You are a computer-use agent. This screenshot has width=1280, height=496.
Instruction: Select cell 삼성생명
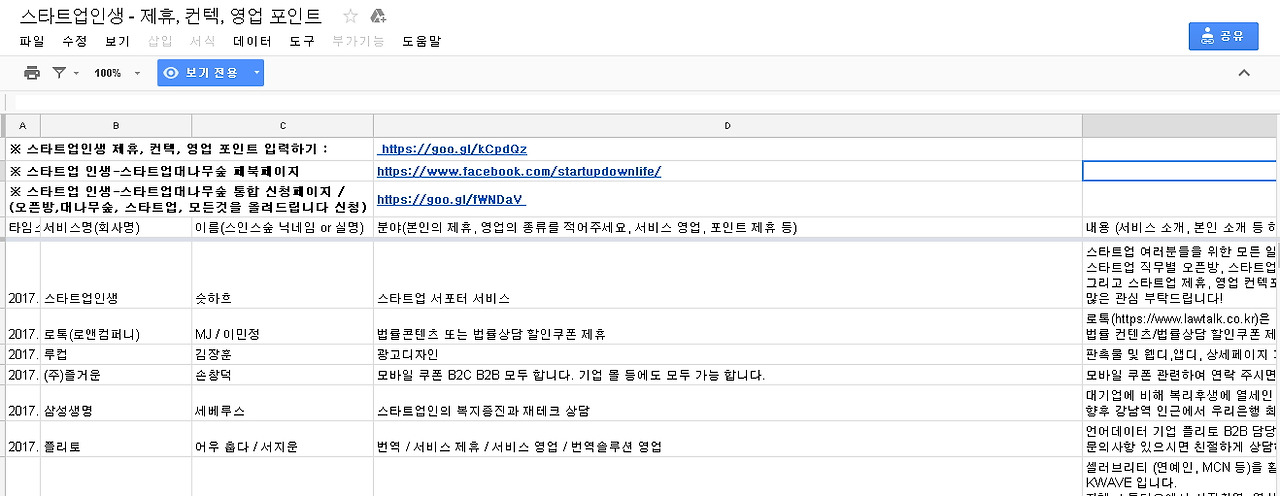coord(116,403)
